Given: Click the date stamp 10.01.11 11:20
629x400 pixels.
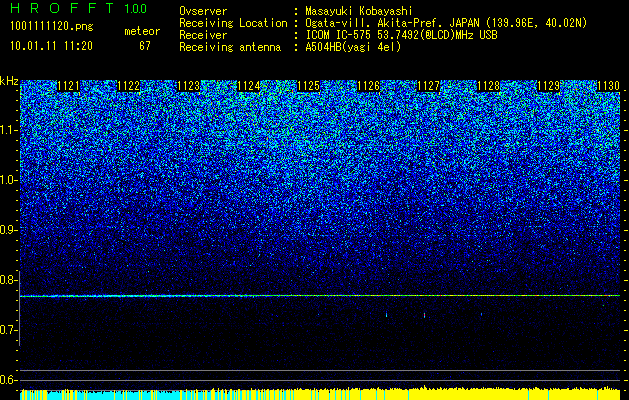Looking at the screenshot, I should 51,46.
